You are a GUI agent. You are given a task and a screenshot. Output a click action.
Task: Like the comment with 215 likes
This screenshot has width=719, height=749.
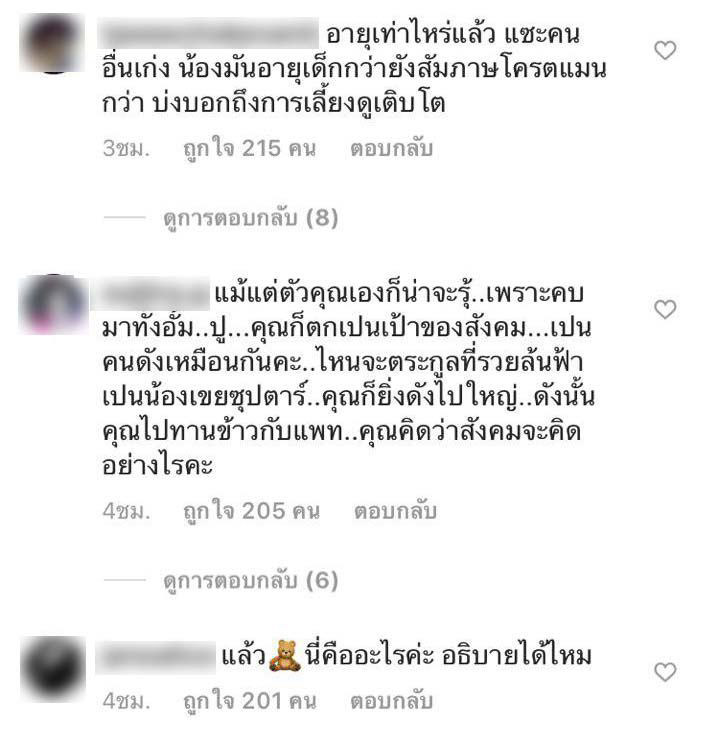665,50
